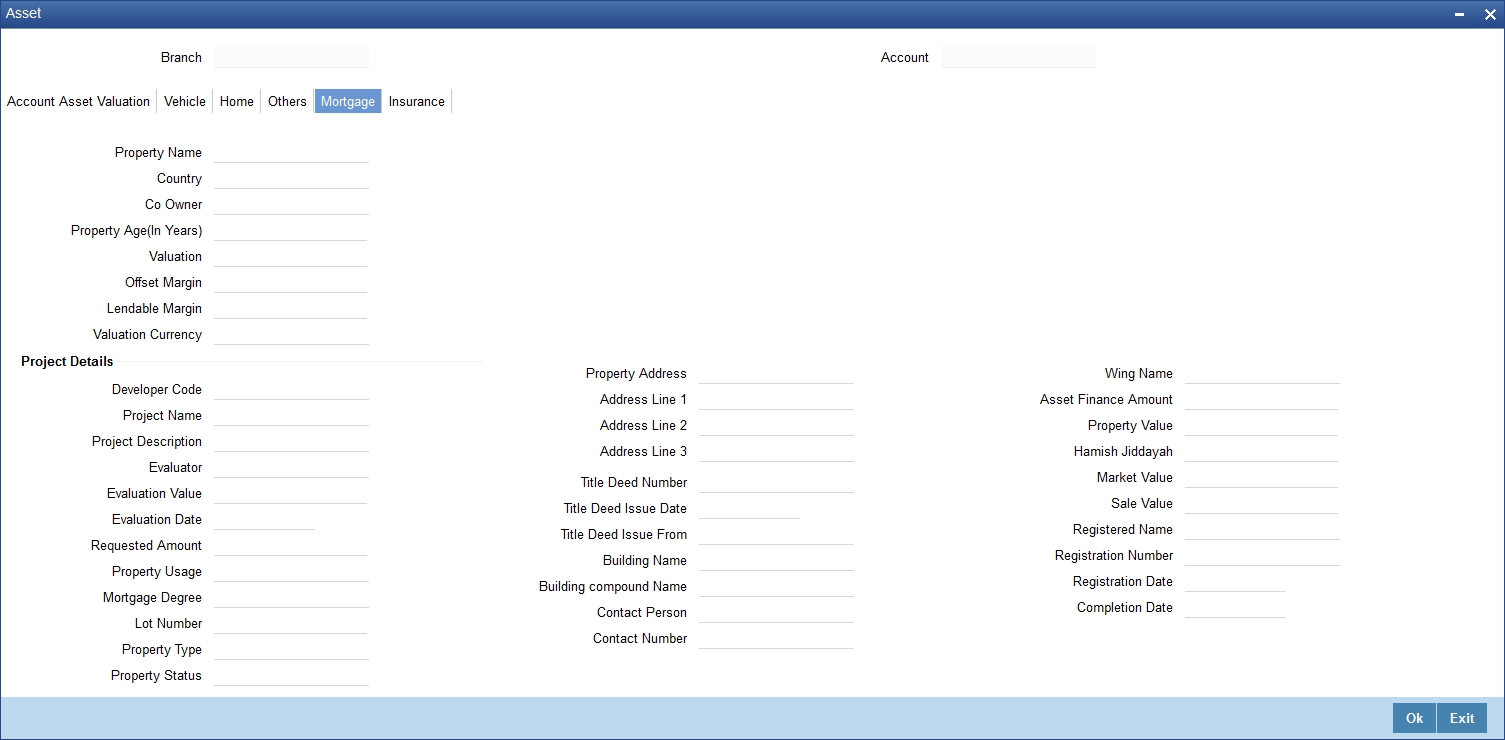Screen dimensions: 1505x740
Task: Focus the Market Value field
Action: coord(1261,477)
